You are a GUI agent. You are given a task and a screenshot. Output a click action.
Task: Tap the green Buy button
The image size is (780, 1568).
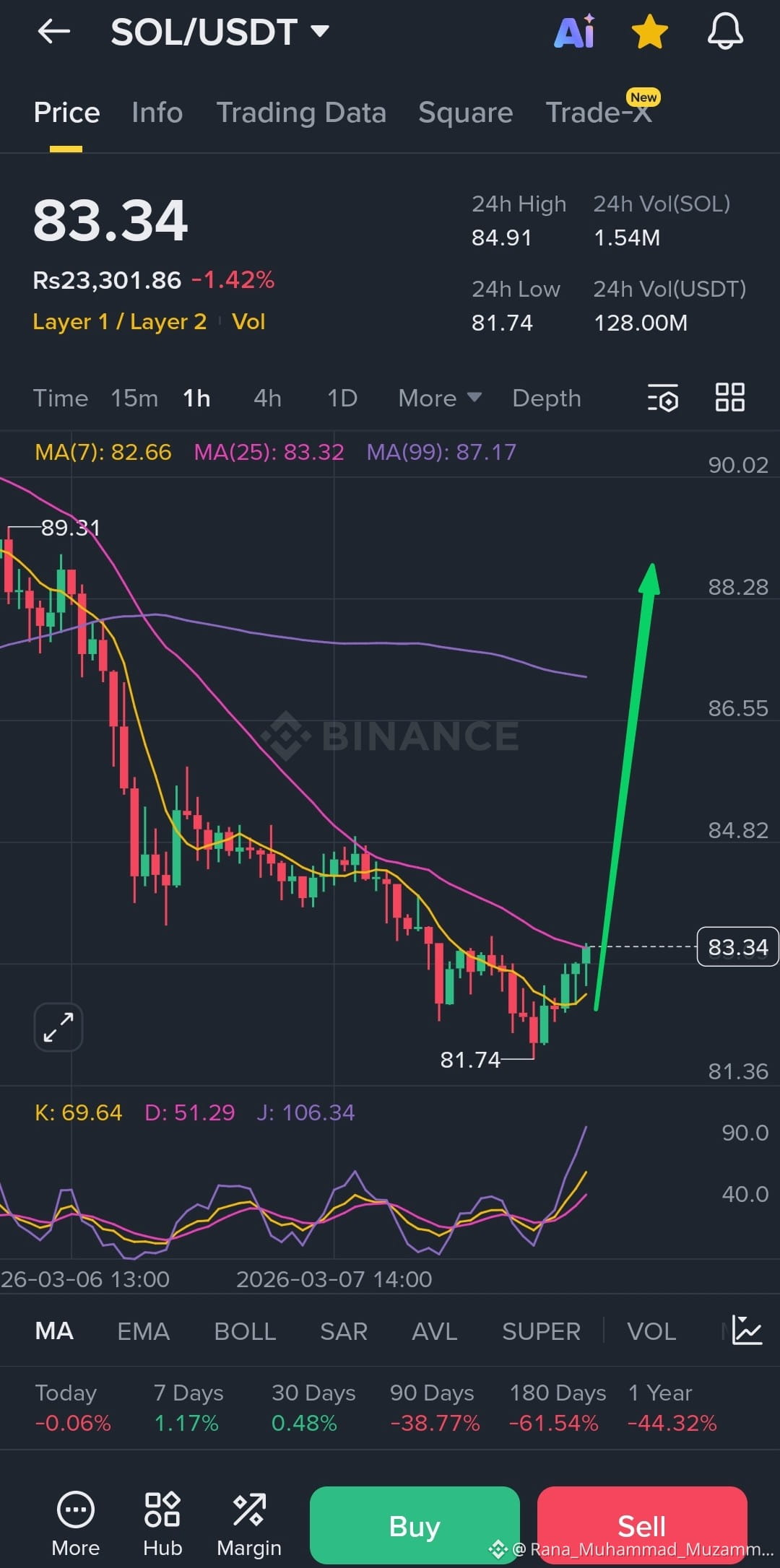pos(415,1525)
